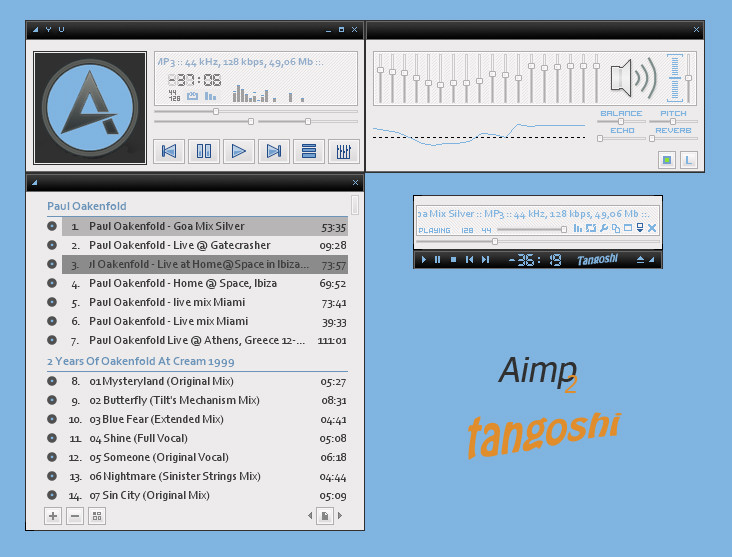The height and width of the screenshot is (557, 732).
Task: Click the L button in equalizer window
Action: (689, 160)
